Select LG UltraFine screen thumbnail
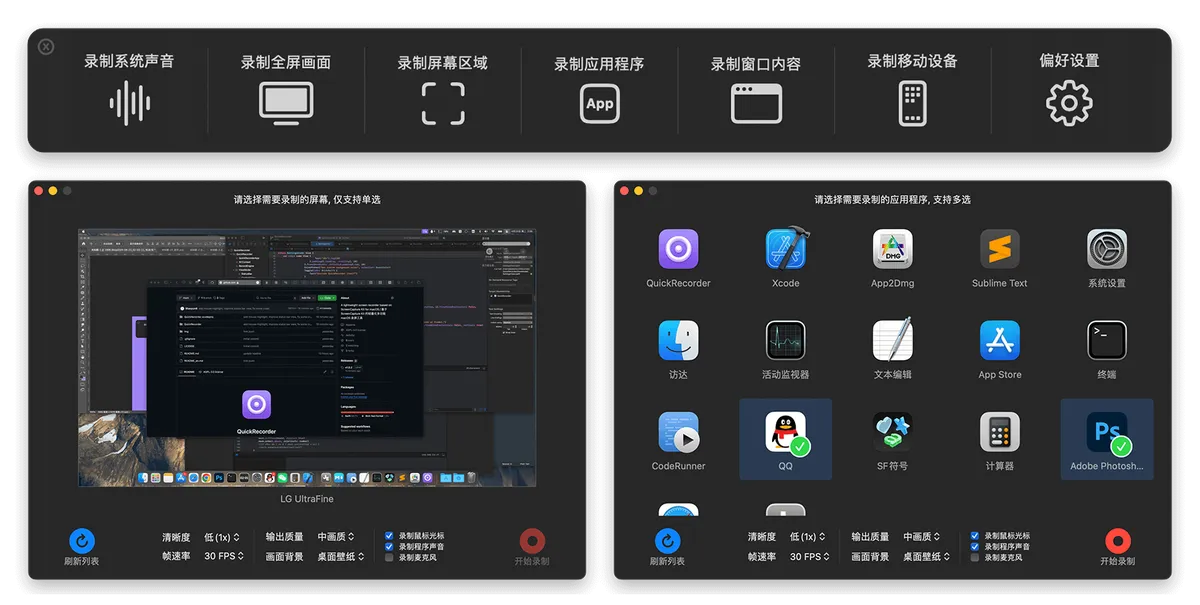This screenshot has width=1200, height=605. (x=307, y=357)
